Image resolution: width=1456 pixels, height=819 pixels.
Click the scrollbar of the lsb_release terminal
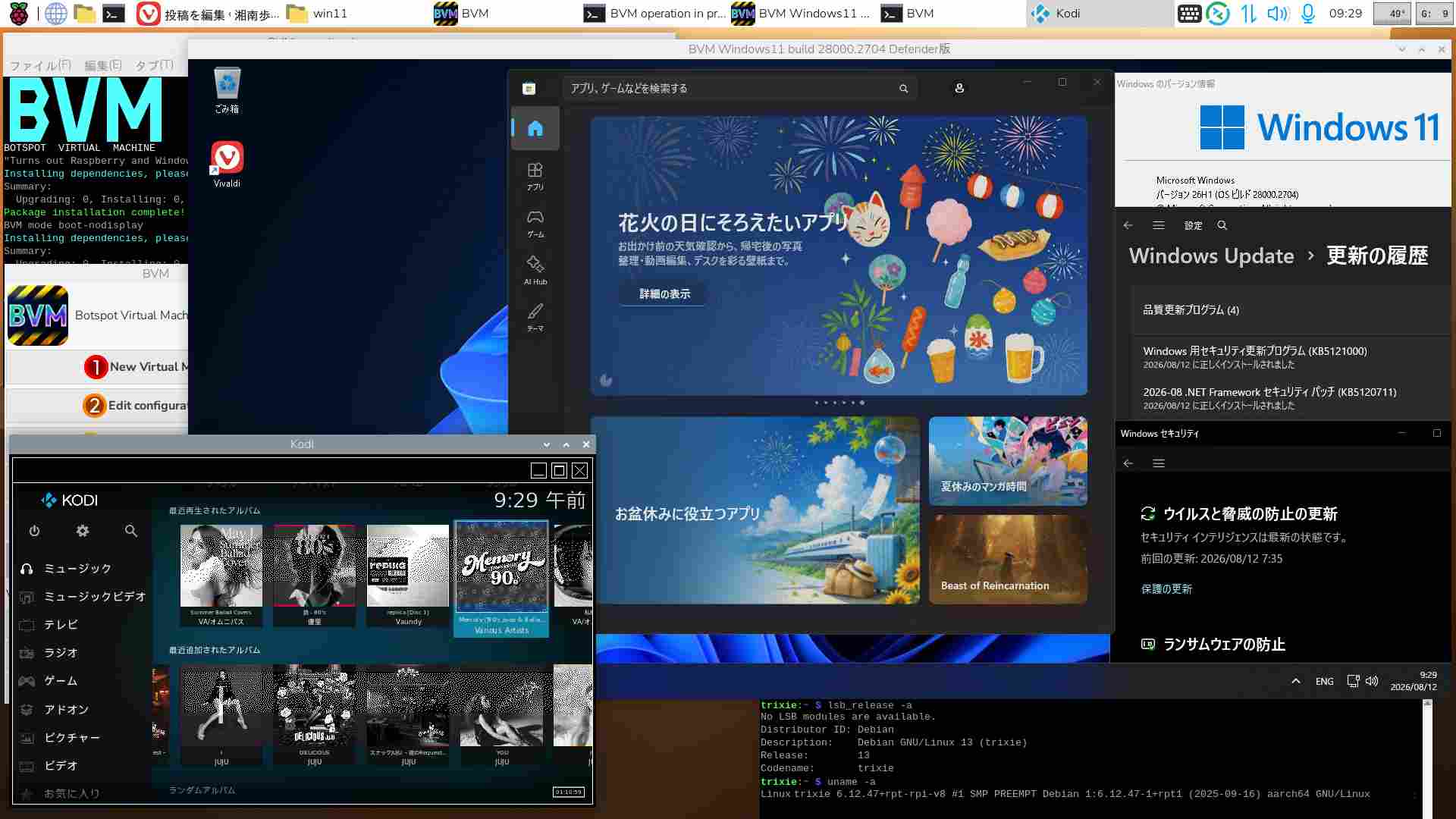(1428, 758)
